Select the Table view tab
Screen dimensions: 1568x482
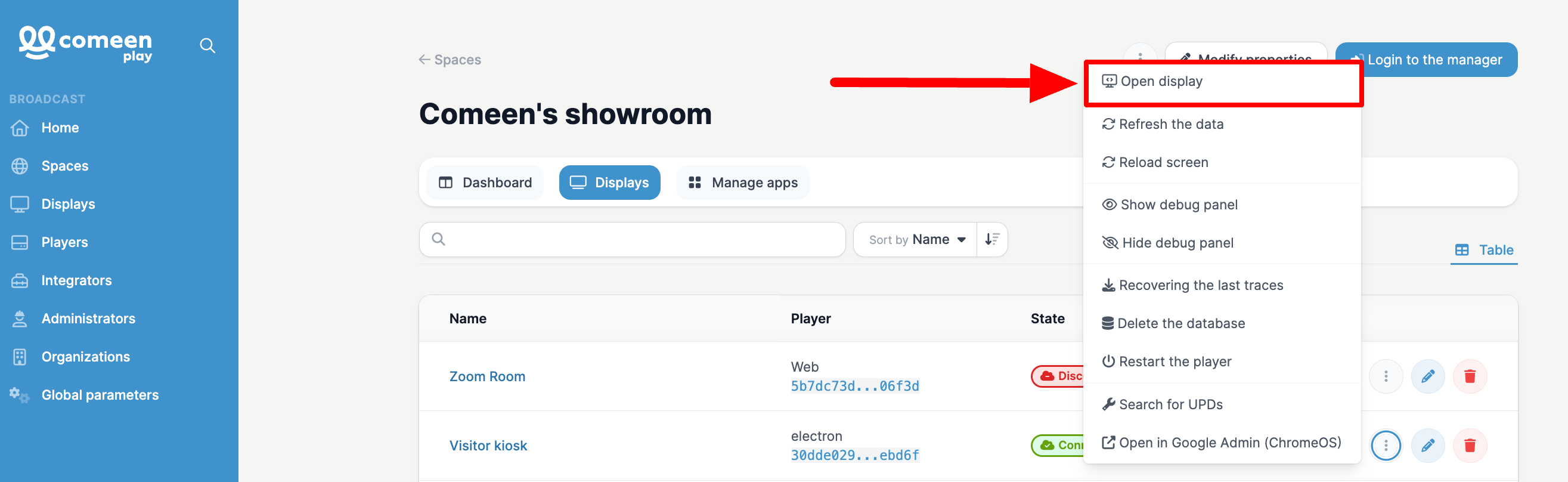1483,250
